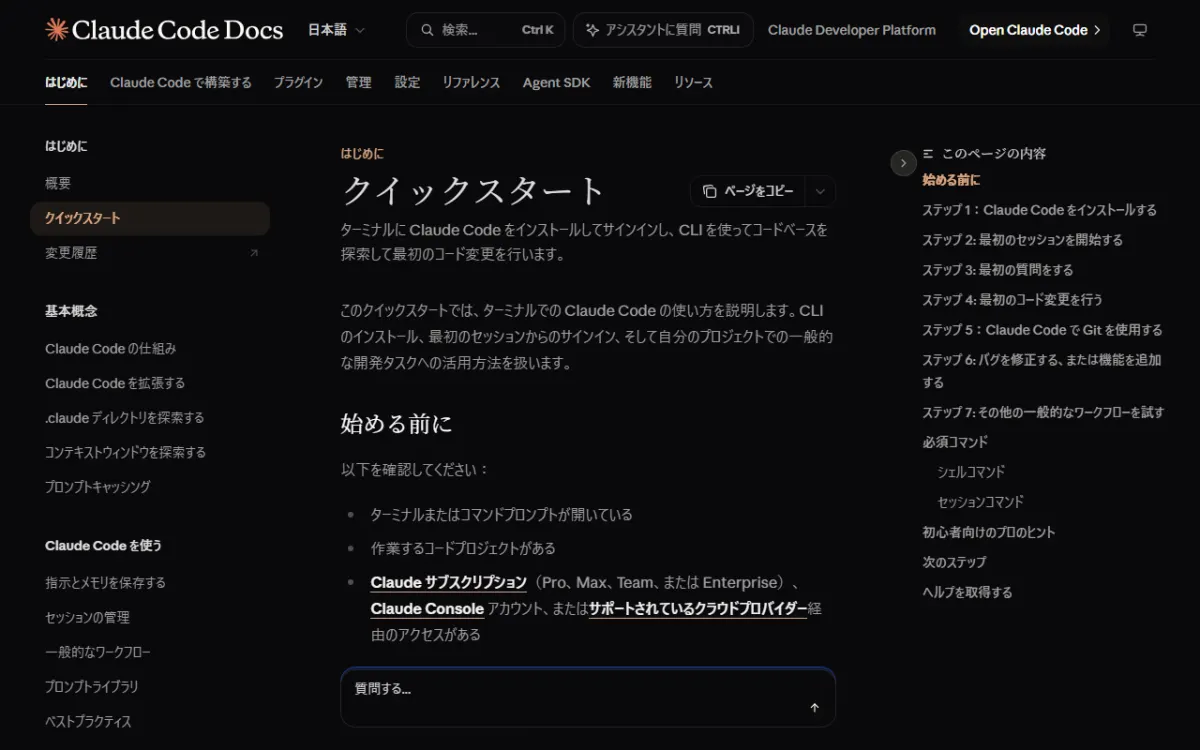This screenshot has height=750, width=1200.
Task: Click the はじめに breadcrumb above the title
Action: (362, 154)
